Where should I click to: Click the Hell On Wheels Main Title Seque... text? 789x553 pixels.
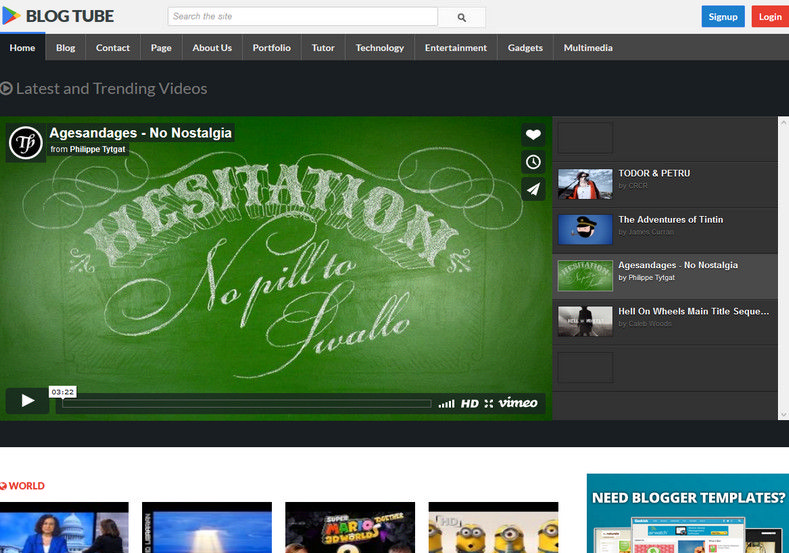tap(693, 311)
